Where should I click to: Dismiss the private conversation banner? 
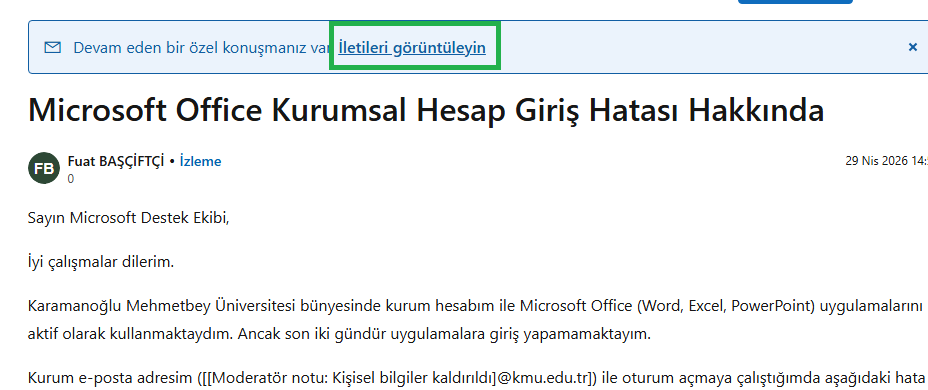tap(913, 47)
